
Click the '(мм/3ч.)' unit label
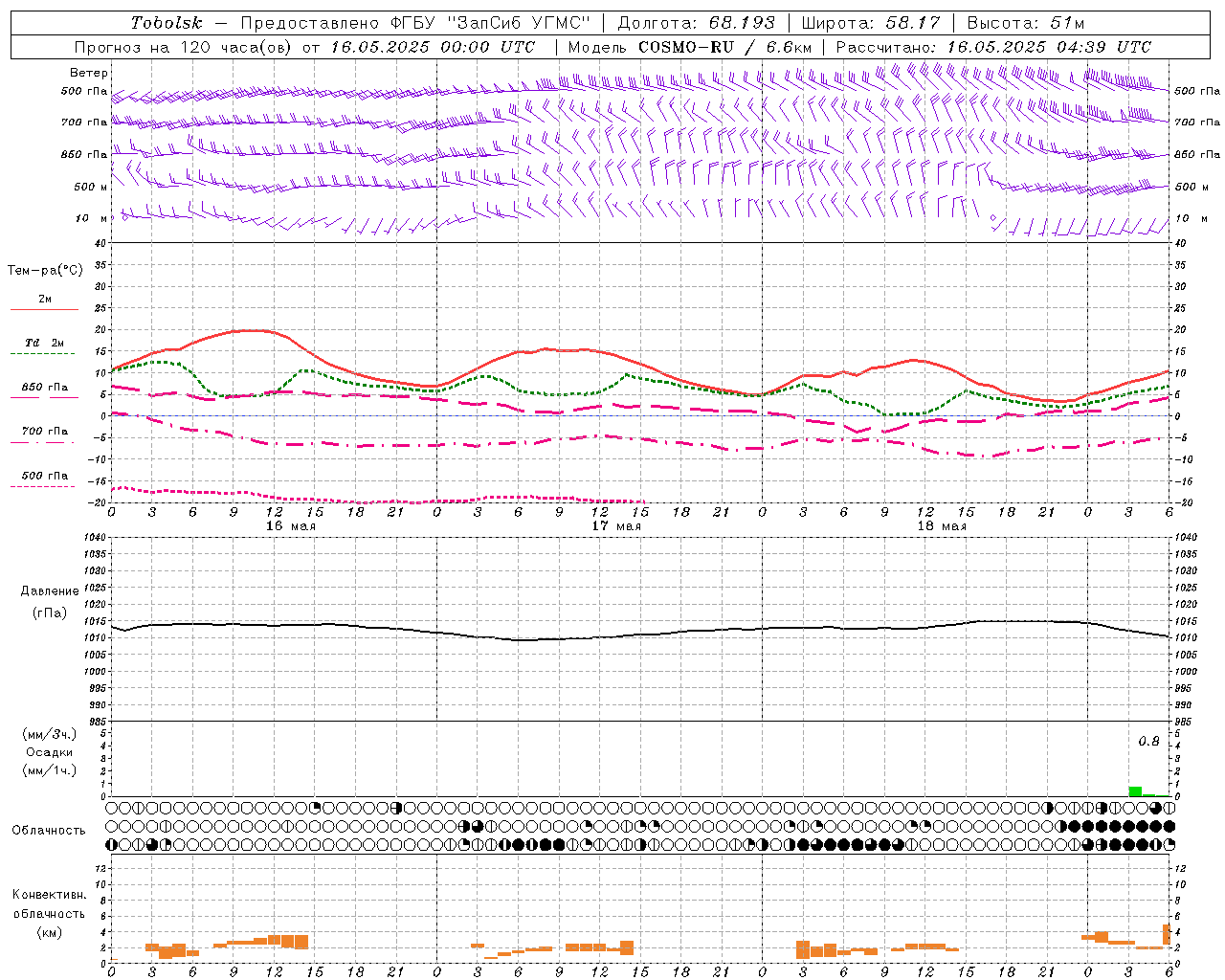point(50,734)
